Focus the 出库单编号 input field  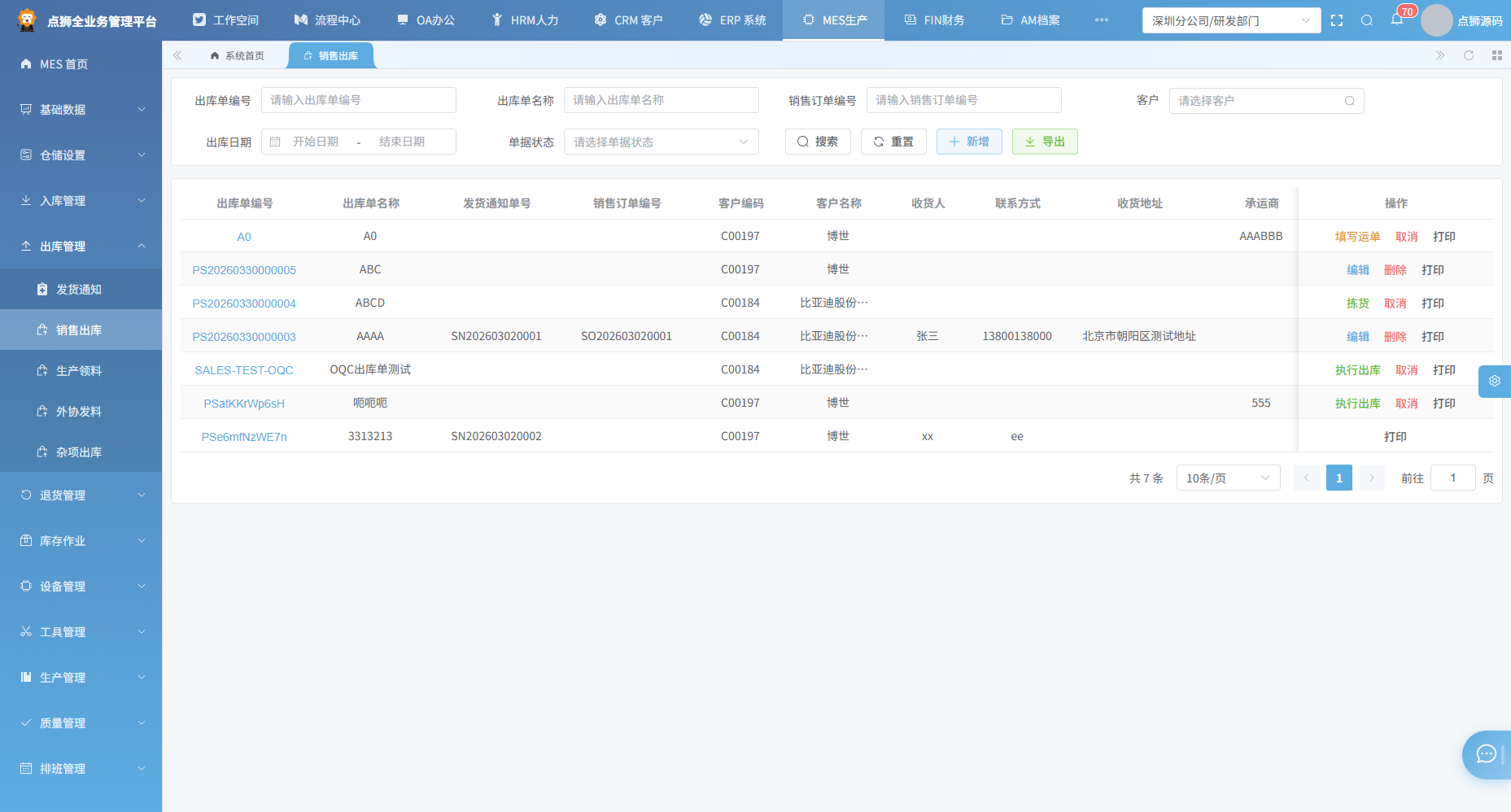pos(358,100)
